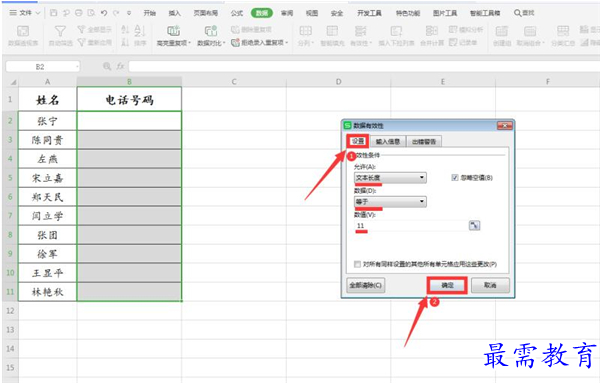Click the 电话号码 header cell
The image size is (605, 387).
coord(129,100)
